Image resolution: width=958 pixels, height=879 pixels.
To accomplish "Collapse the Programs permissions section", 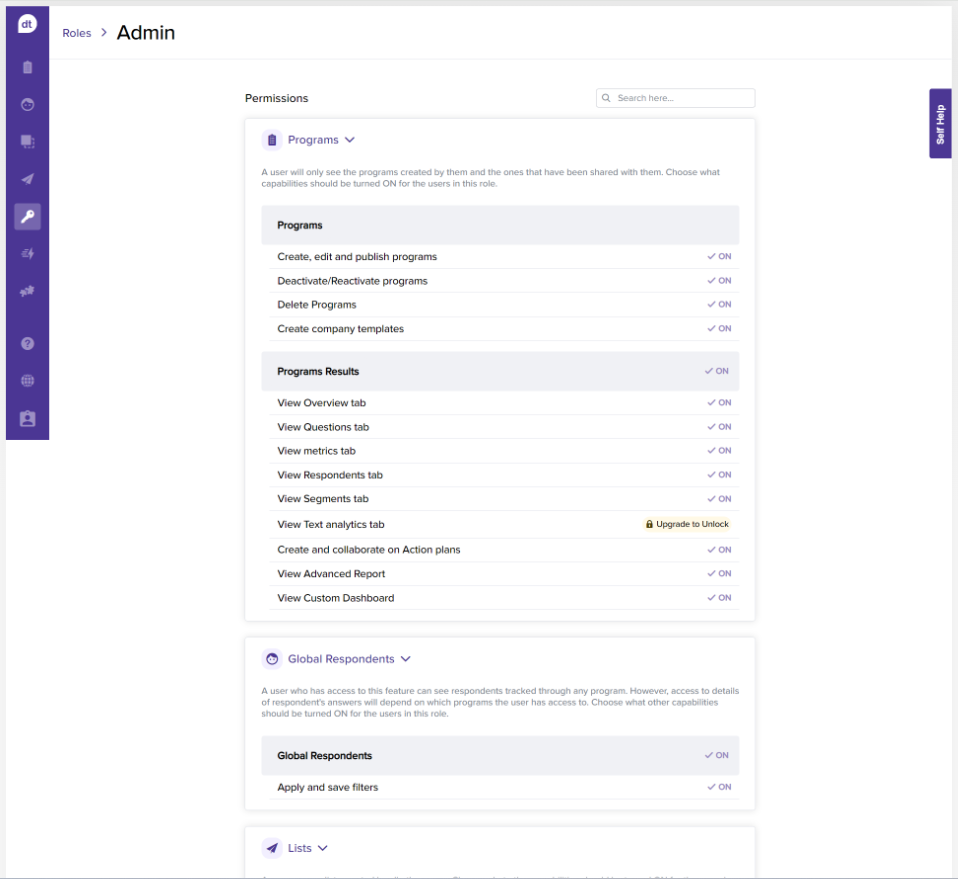I will [350, 140].
